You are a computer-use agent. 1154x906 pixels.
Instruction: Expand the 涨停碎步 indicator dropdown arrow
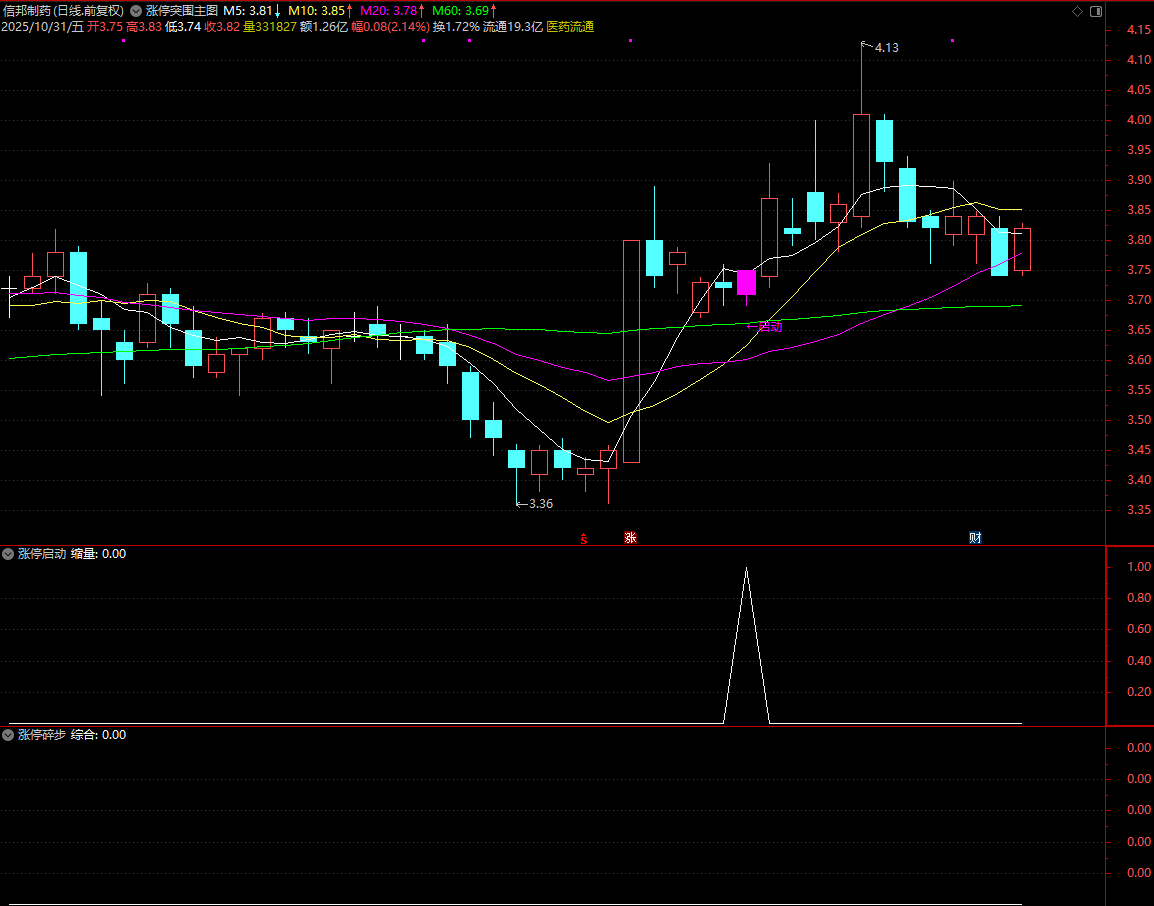(8, 734)
